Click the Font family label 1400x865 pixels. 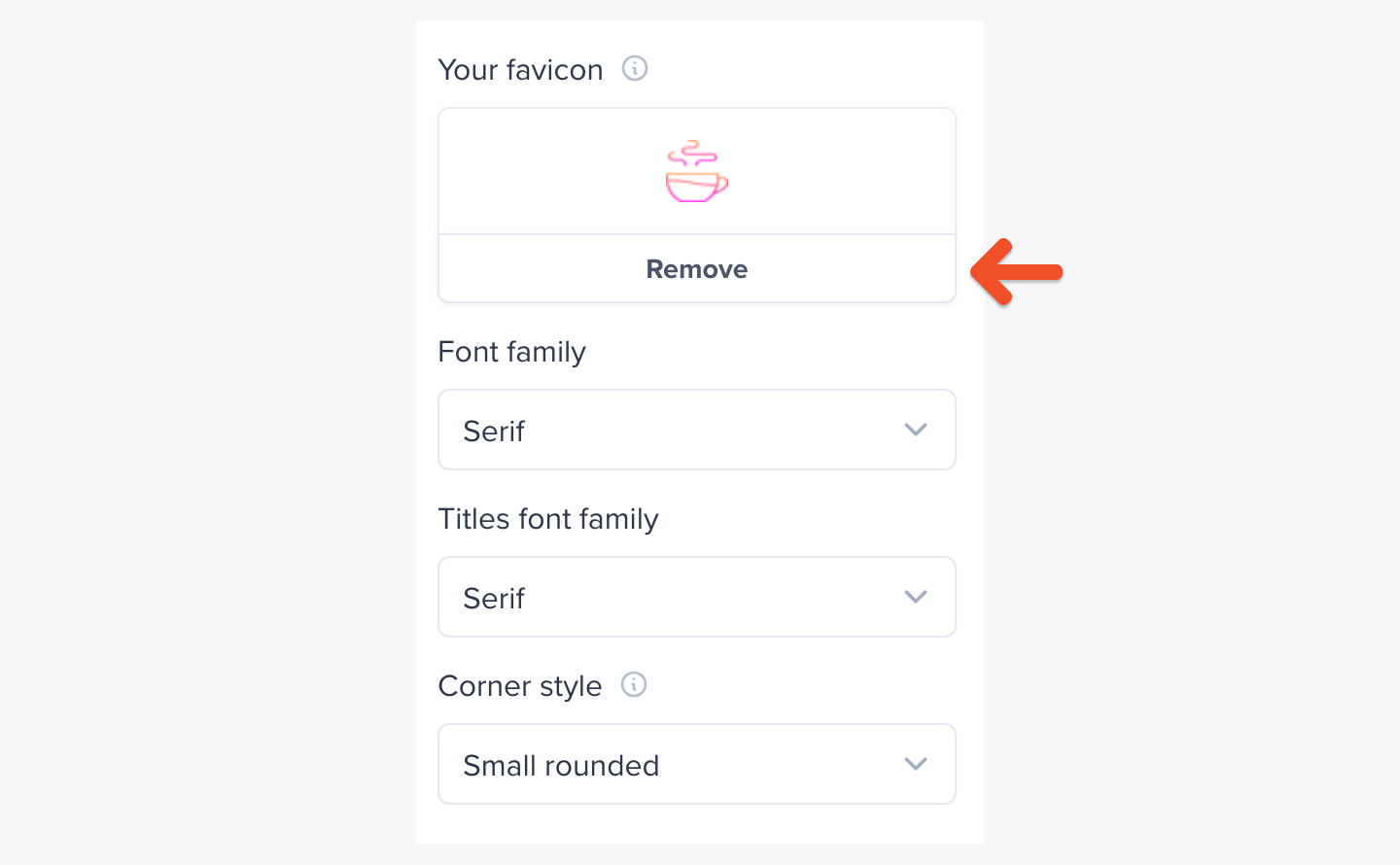click(511, 352)
